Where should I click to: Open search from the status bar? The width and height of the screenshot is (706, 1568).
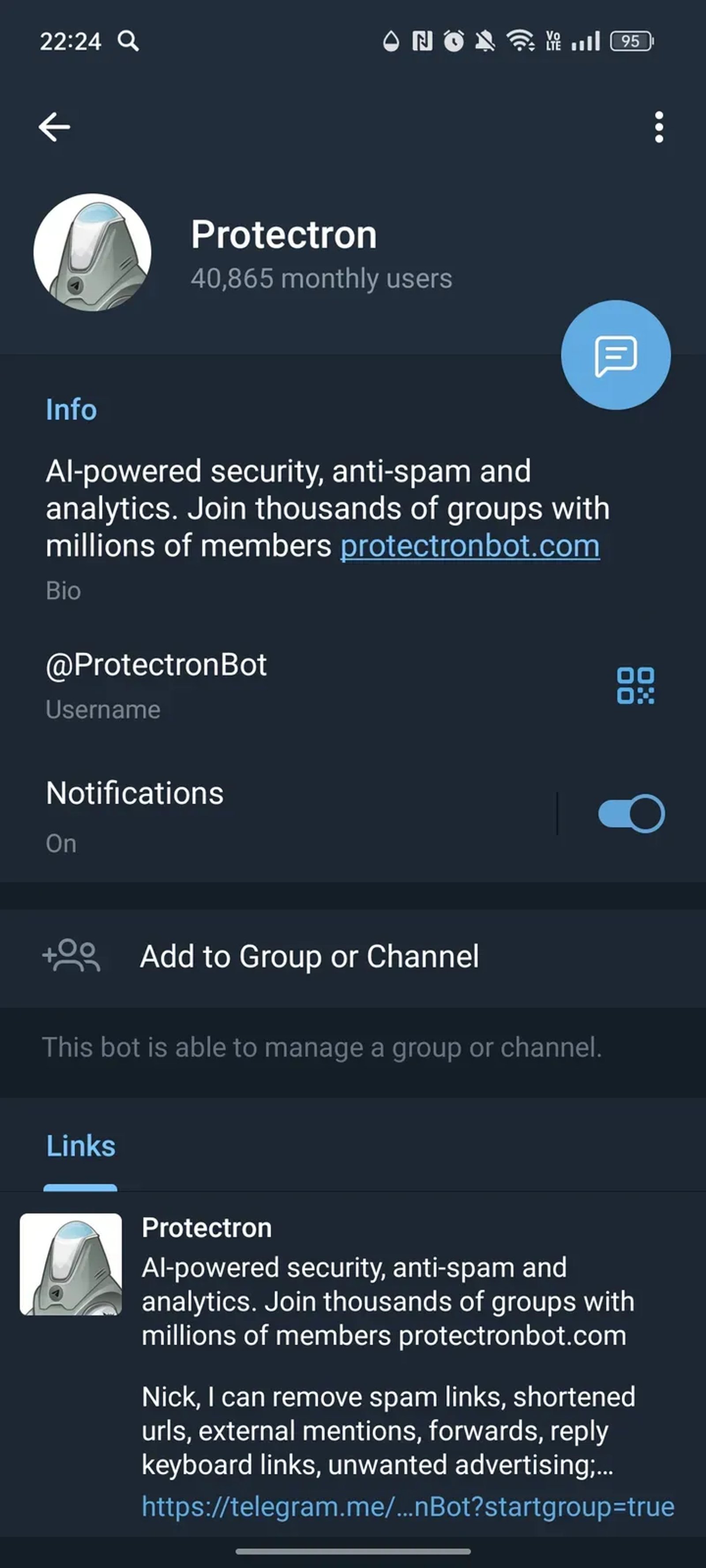tap(128, 41)
